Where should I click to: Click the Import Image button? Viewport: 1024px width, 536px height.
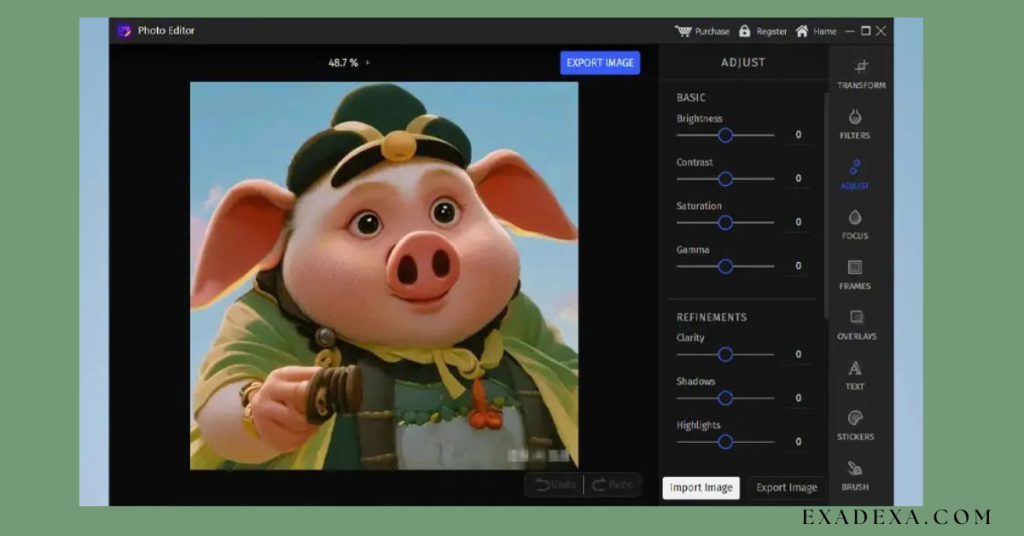tap(701, 488)
